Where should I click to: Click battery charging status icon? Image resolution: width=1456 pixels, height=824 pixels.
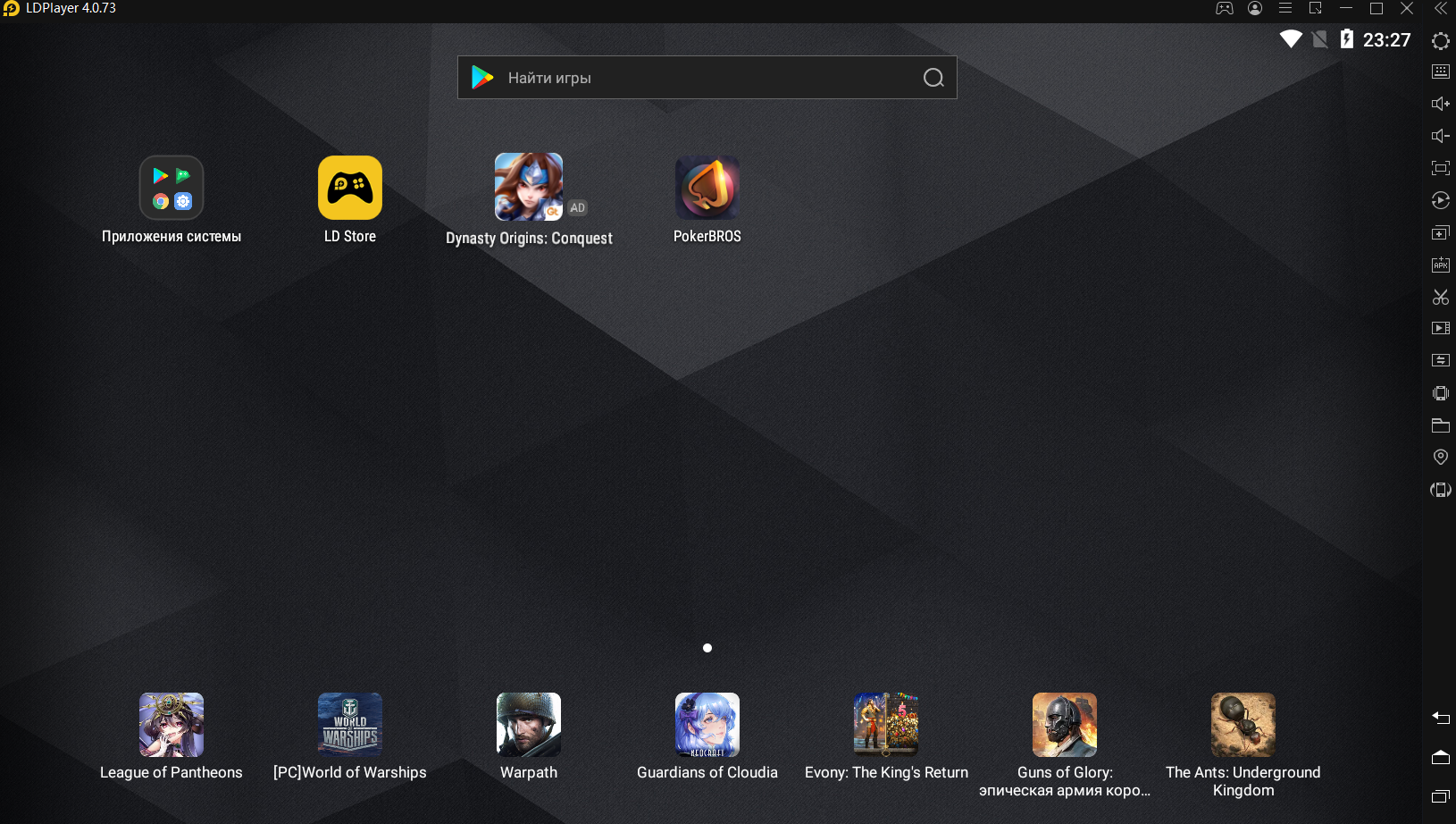point(1347,38)
